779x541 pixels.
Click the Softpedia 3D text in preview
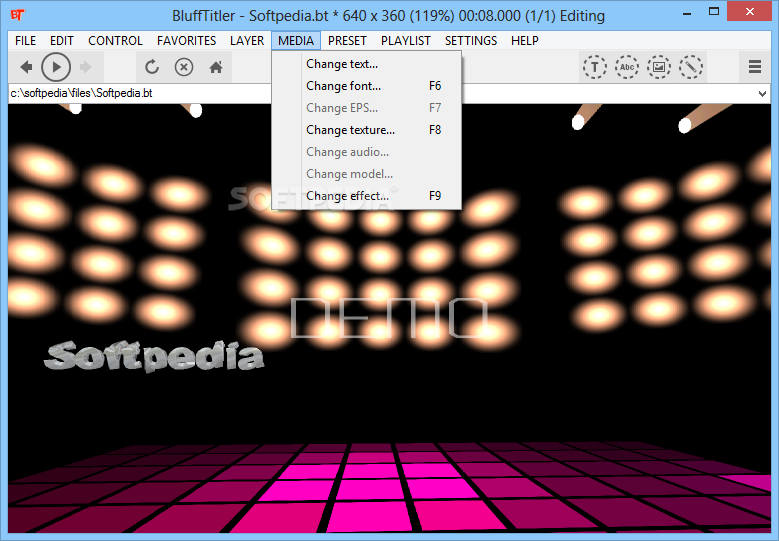[x=154, y=356]
